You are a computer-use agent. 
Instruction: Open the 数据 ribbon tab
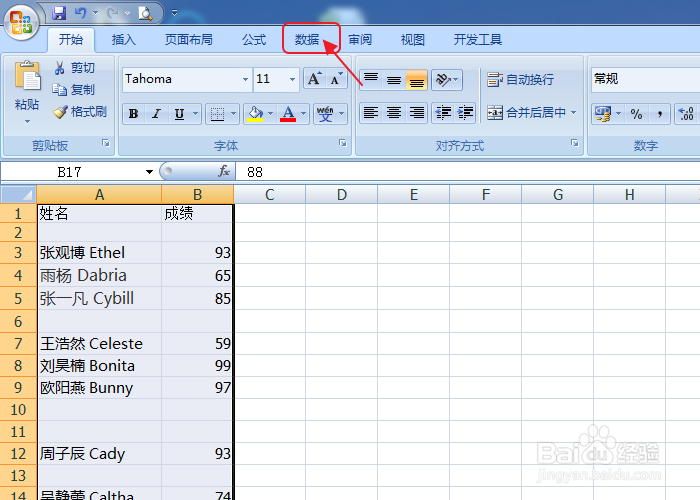307,40
